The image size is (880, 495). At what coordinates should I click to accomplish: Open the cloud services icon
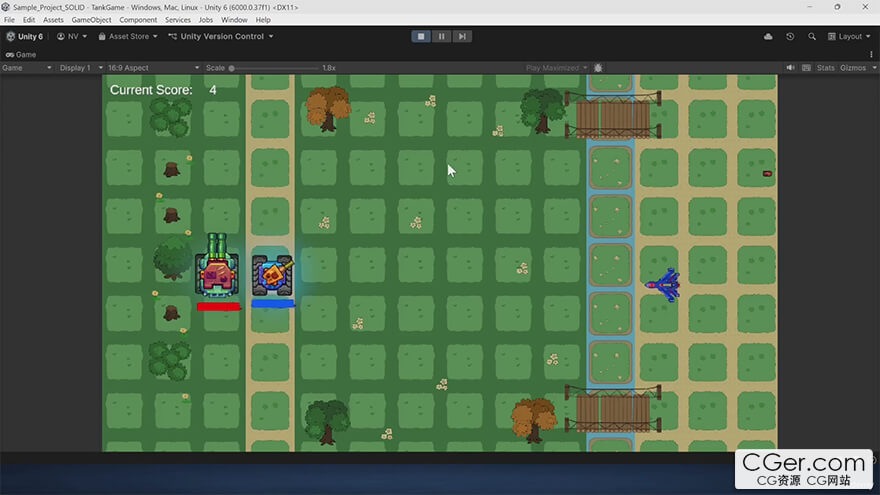[x=768, y=37]
